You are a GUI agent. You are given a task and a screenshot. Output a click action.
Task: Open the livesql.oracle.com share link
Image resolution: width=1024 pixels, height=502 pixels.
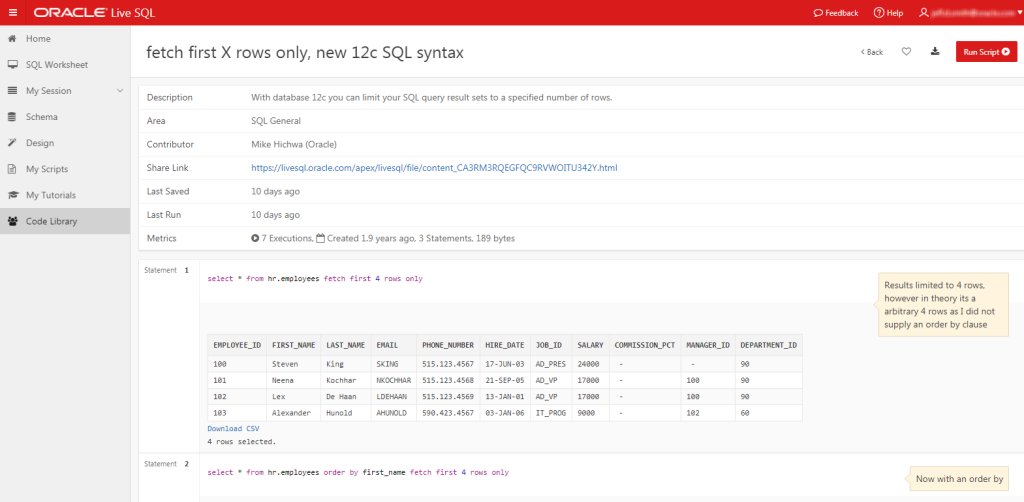point(434,168)
